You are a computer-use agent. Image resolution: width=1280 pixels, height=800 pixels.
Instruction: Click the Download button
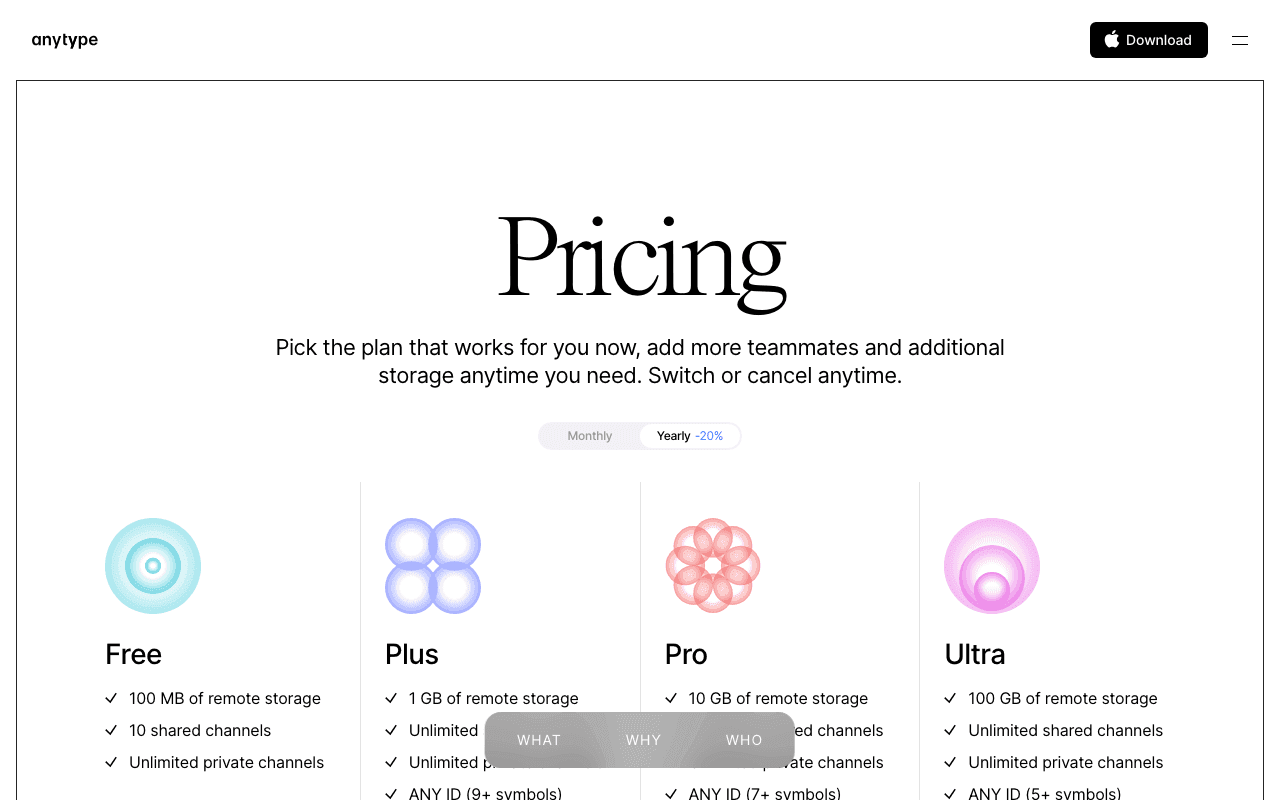[1149, 40]
